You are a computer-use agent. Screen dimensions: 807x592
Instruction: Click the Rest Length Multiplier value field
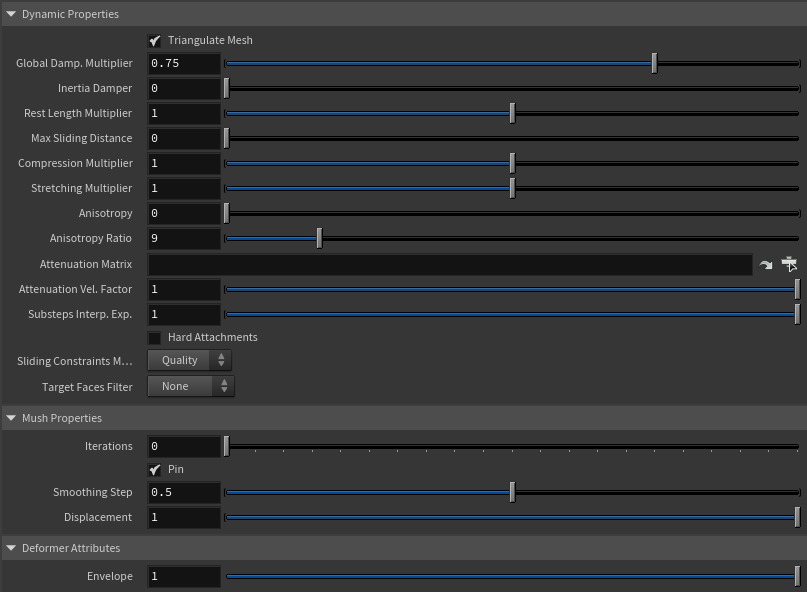pos(184,113)
